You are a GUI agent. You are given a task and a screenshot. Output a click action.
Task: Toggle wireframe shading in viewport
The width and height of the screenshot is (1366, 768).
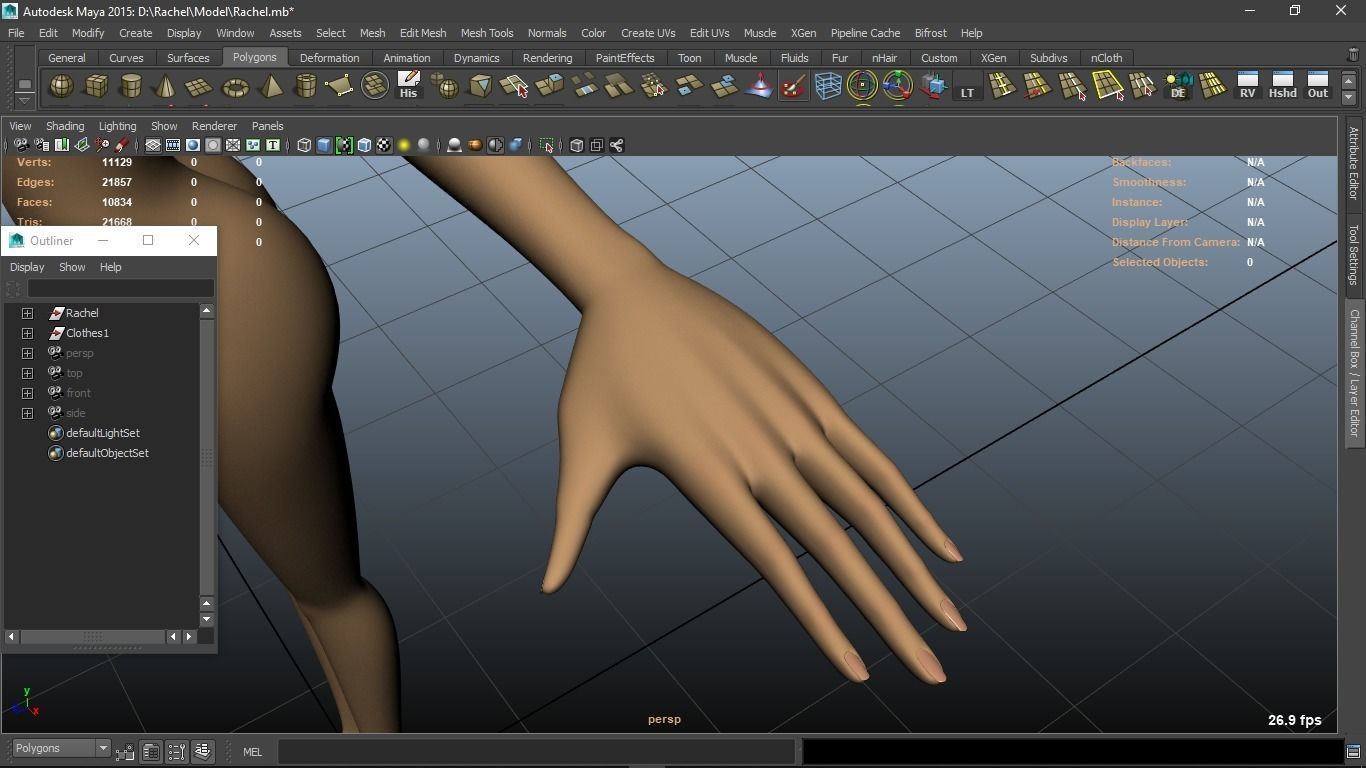[304, 145]
